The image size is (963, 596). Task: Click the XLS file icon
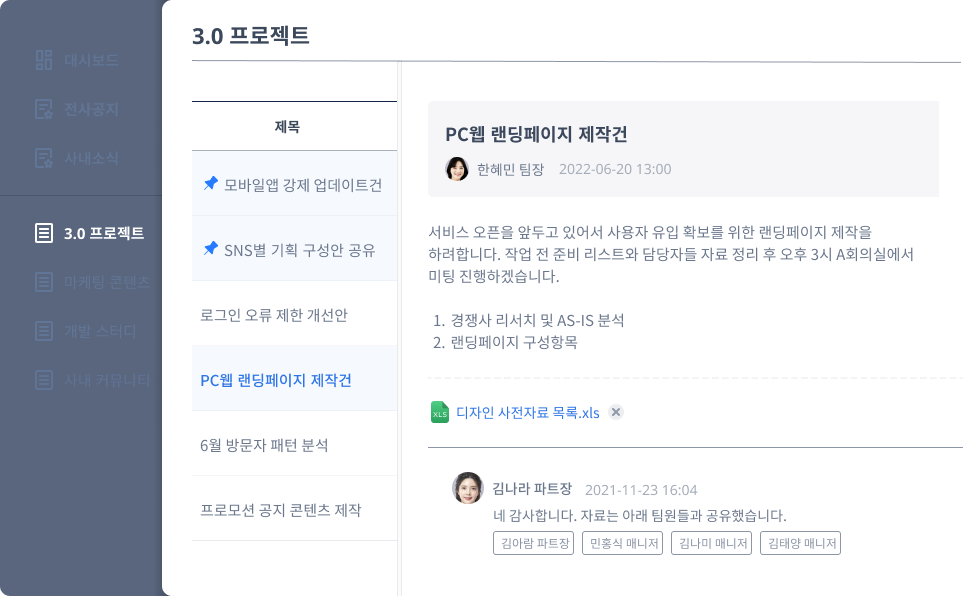pyautogui.click(x=439, y=412)
